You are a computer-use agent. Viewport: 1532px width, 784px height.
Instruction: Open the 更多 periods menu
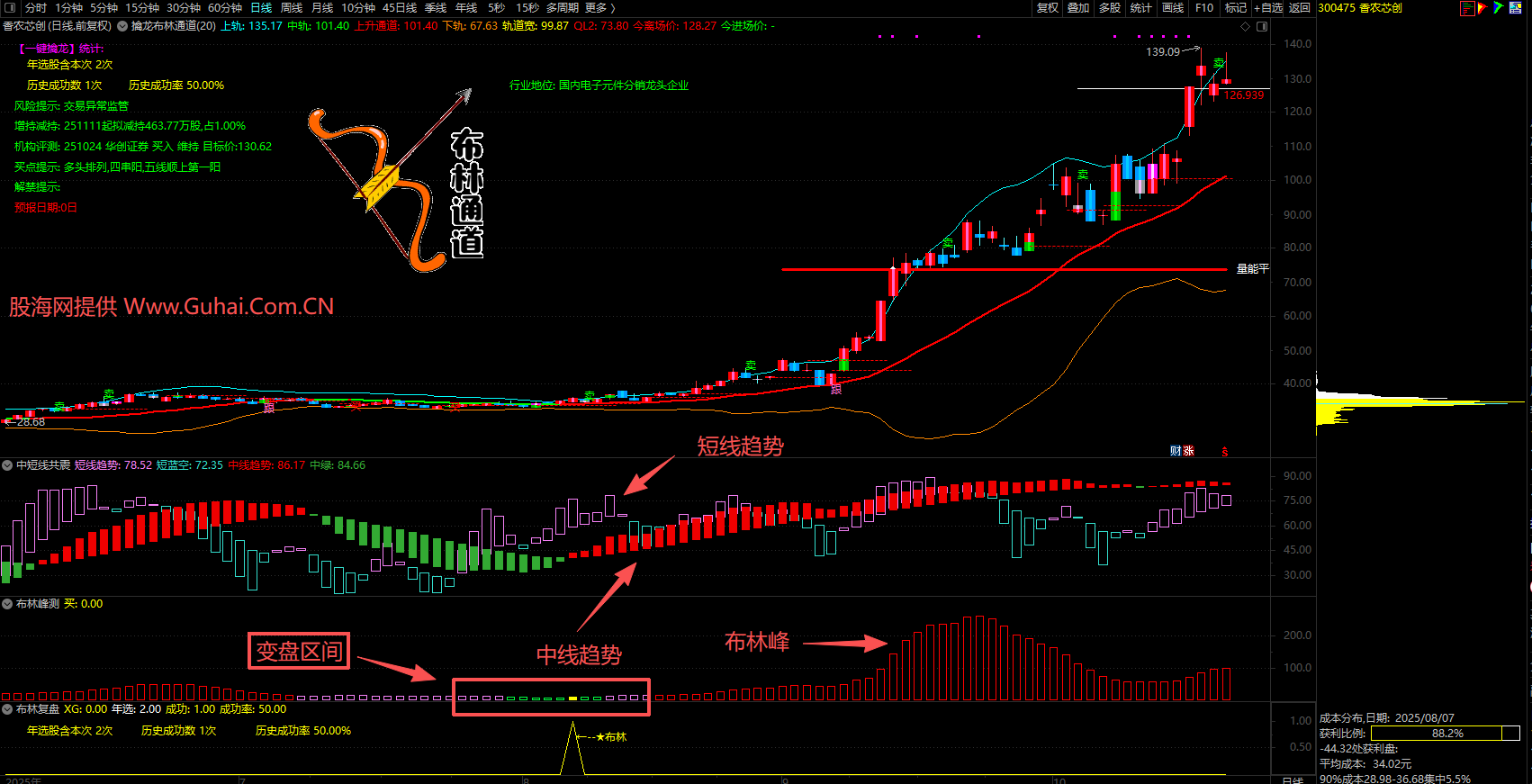point(599,8)
